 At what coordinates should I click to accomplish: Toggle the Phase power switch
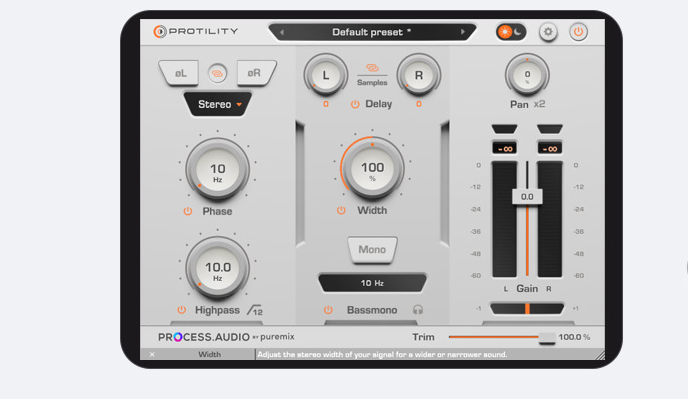188,212
